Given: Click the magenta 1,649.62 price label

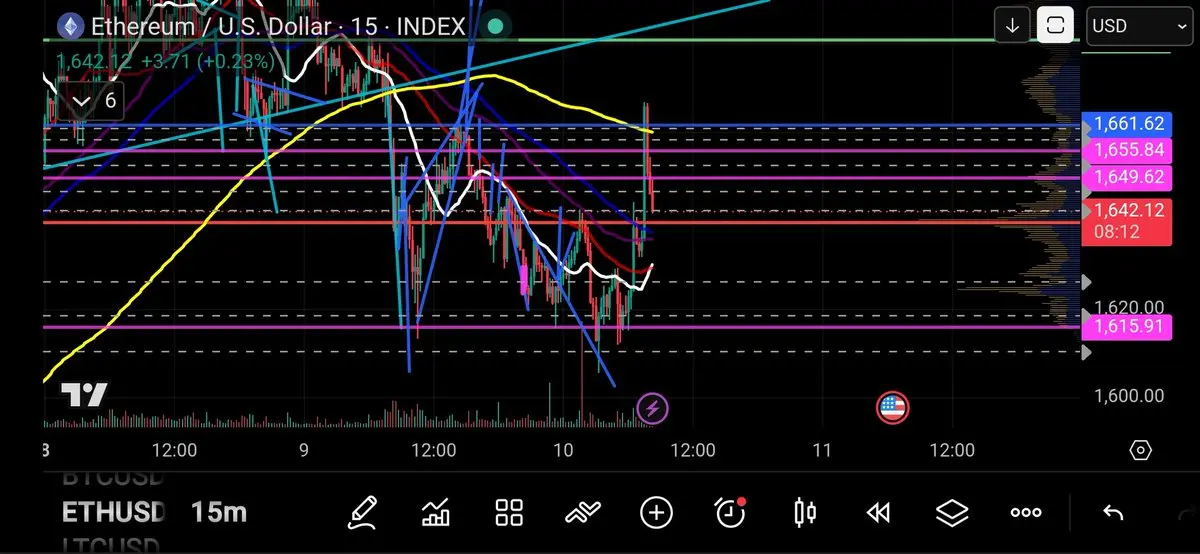Looking at the screenshot, I should pyautogui.click(x=1129, y=176).
